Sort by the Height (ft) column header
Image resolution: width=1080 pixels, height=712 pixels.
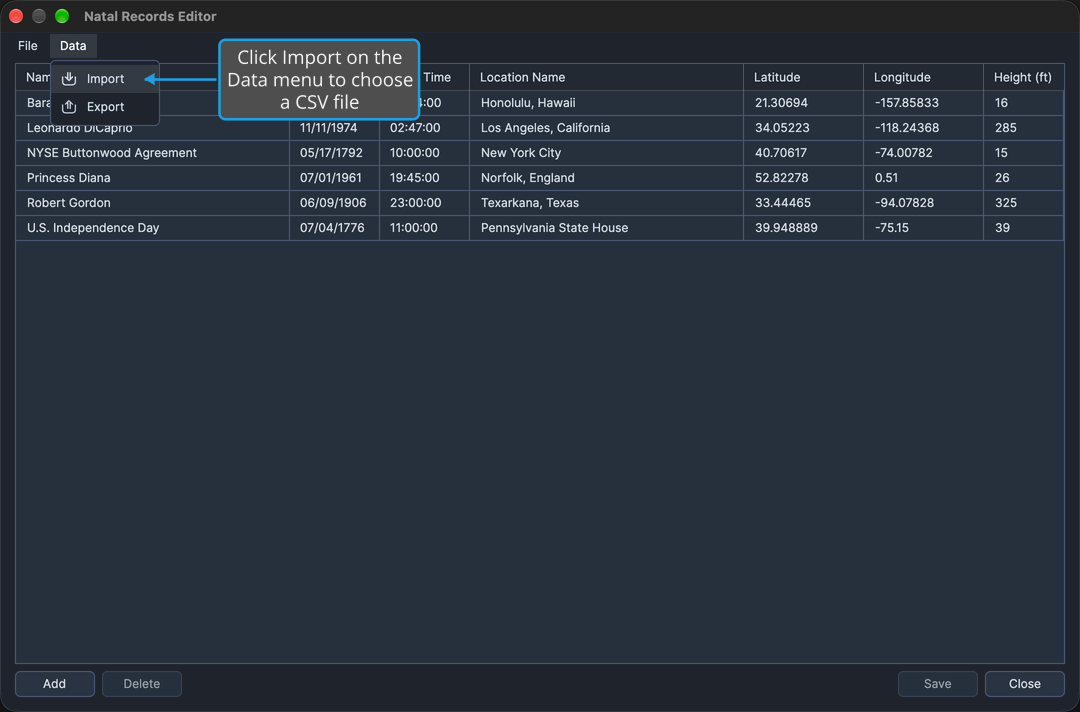(1024, 77)
